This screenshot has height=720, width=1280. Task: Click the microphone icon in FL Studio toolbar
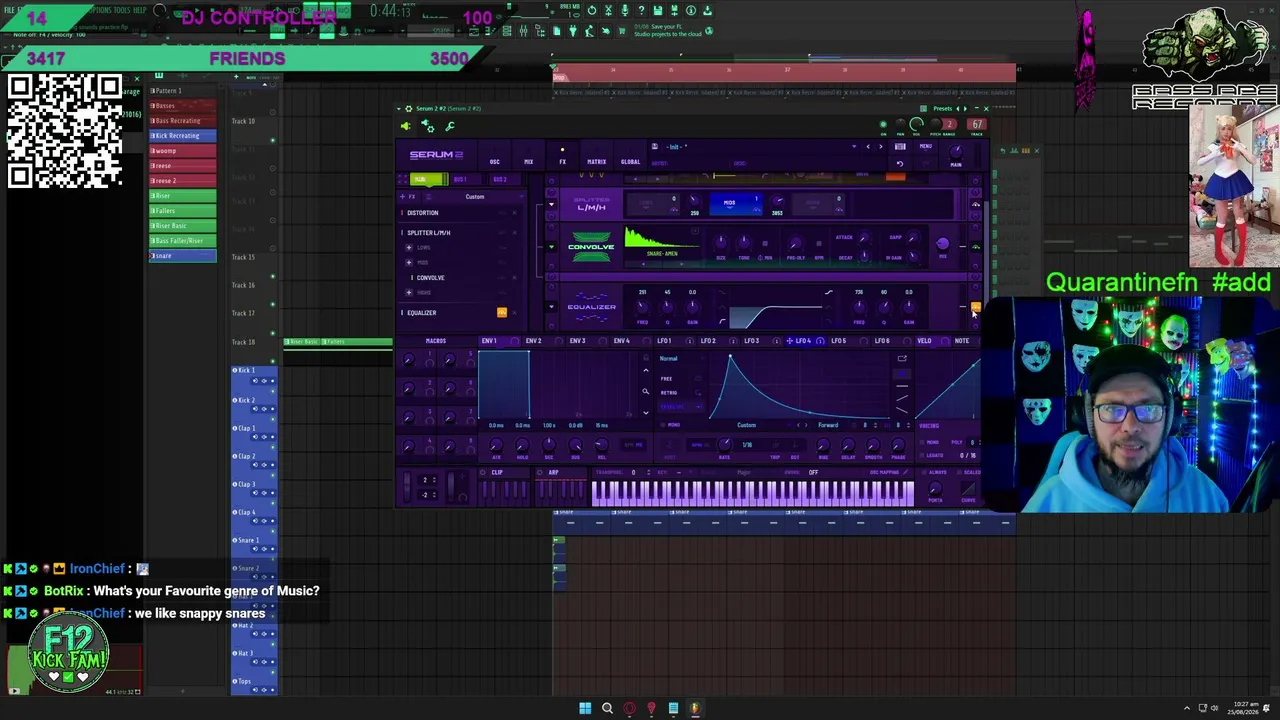click(624, 11)
